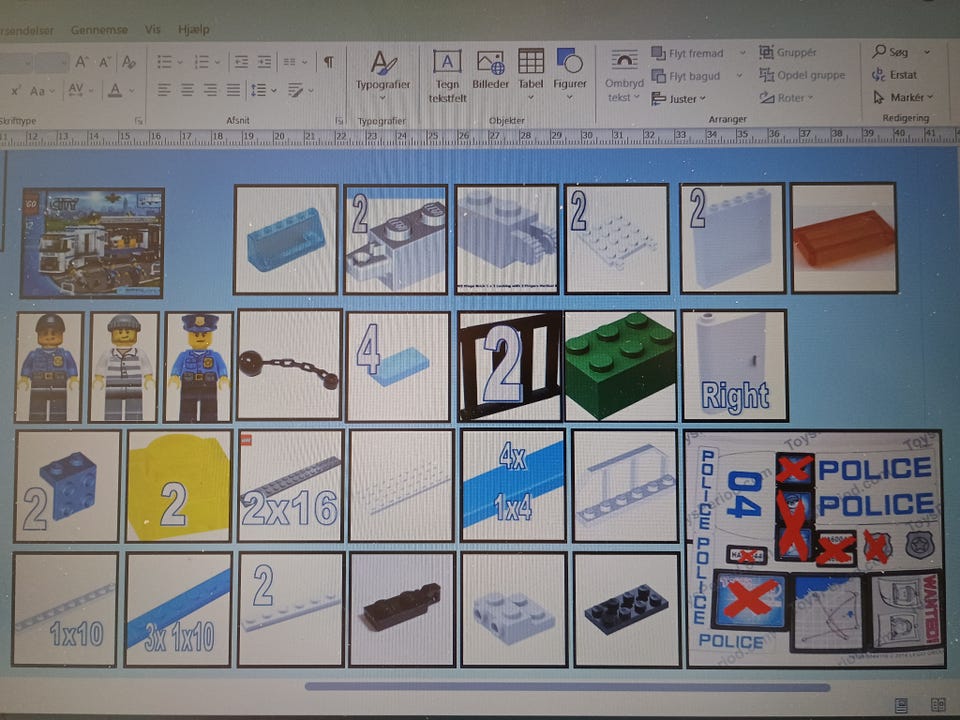Decrease paragraph indent

pos(241,62)
